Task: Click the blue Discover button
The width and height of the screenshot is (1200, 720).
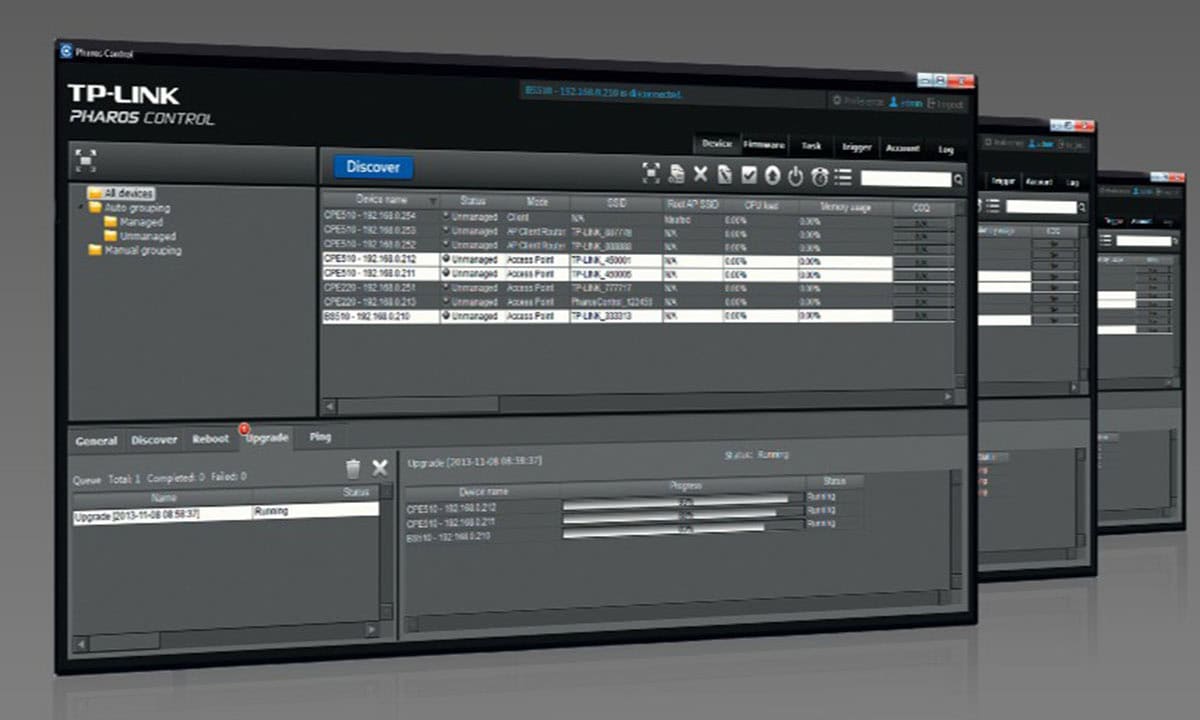Action: point(373,168)
